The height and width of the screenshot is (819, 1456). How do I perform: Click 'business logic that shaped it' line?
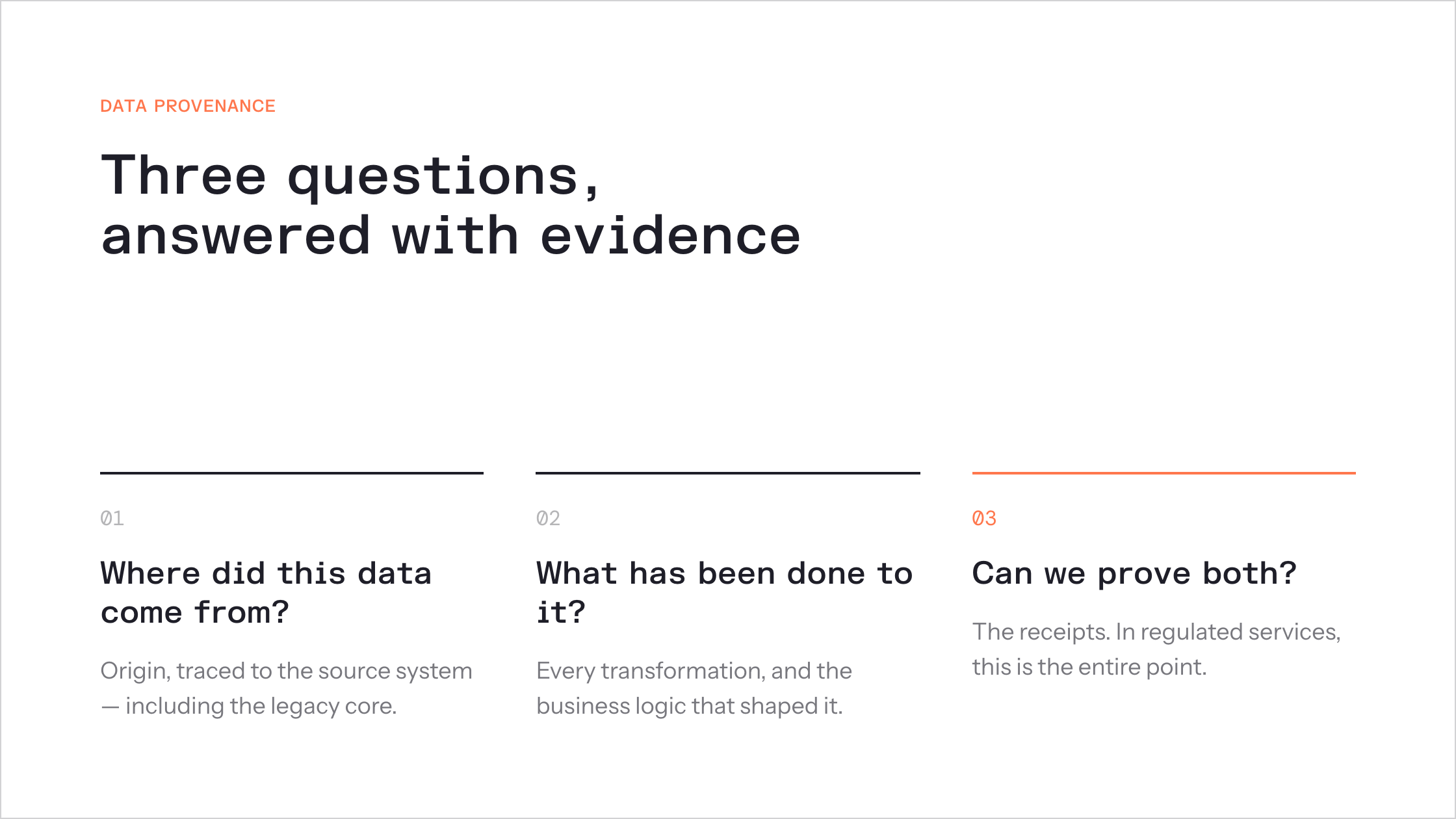point(689,706)
